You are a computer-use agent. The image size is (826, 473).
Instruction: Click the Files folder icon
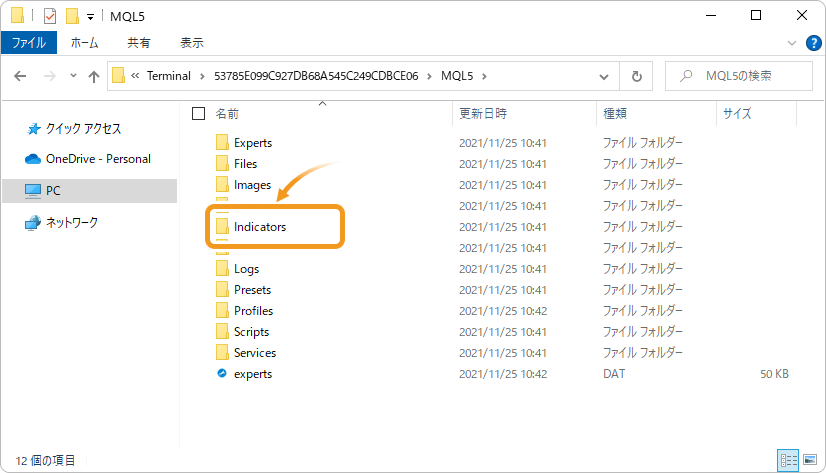point(222,163)
